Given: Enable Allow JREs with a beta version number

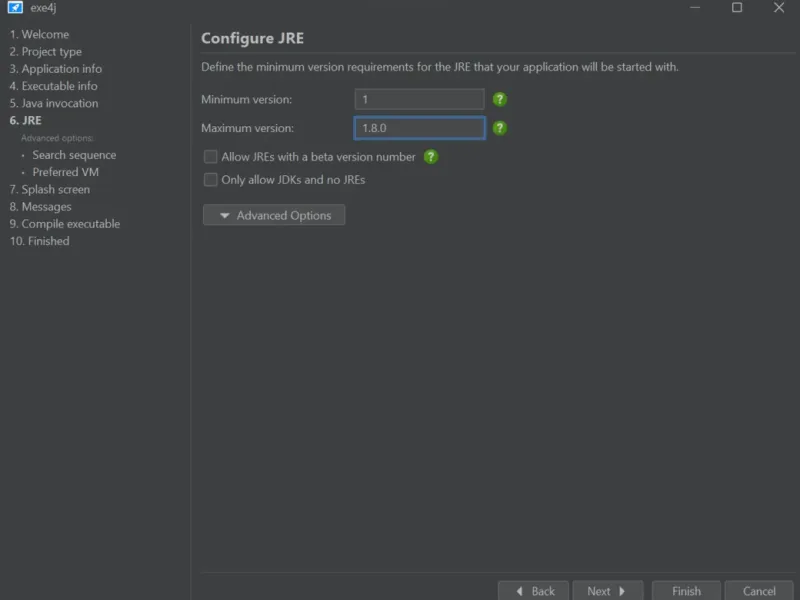Looking at the screenshot, I should coord(210,157).
